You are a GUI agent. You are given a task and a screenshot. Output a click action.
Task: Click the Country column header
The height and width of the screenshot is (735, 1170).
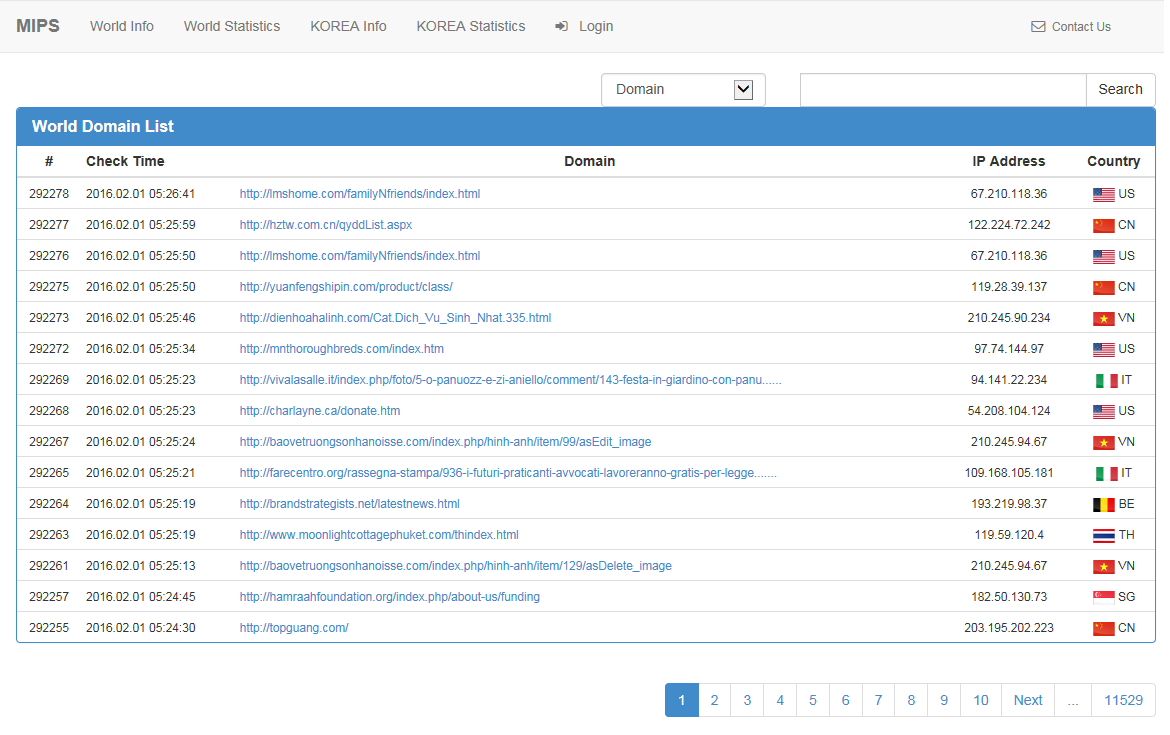tap(1113, 161)
